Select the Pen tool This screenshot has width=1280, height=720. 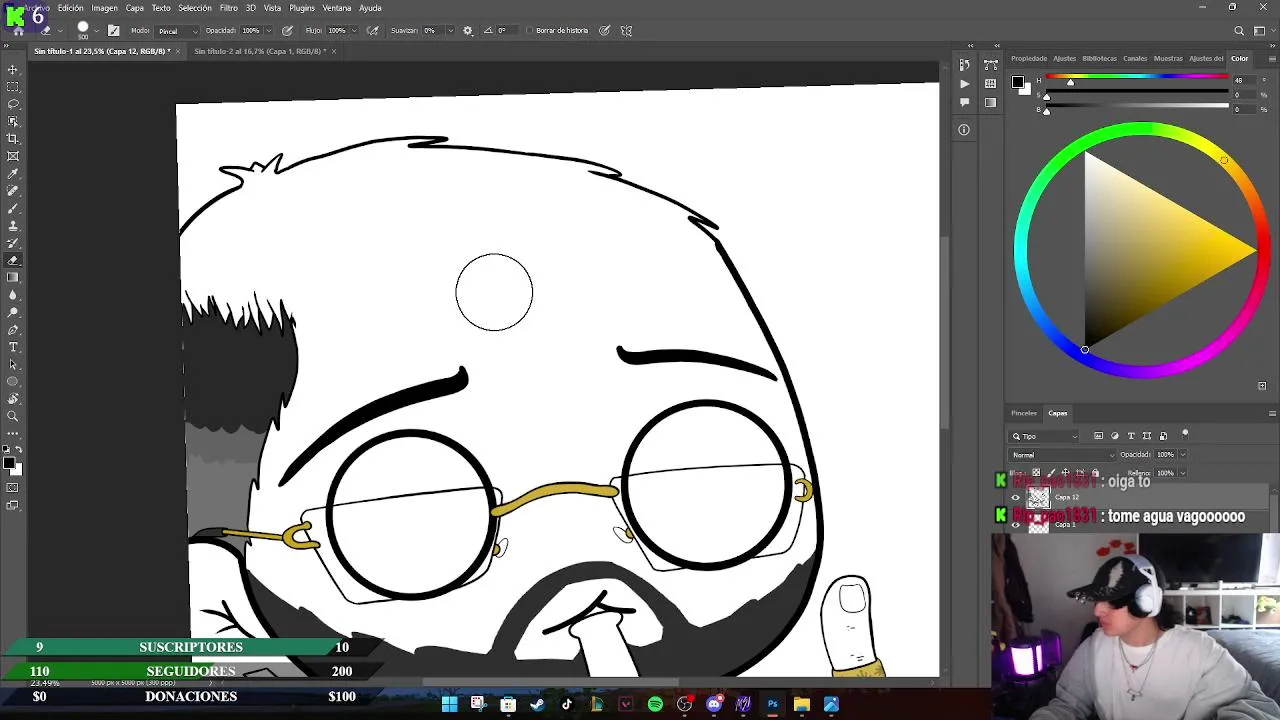click(13, 330)
